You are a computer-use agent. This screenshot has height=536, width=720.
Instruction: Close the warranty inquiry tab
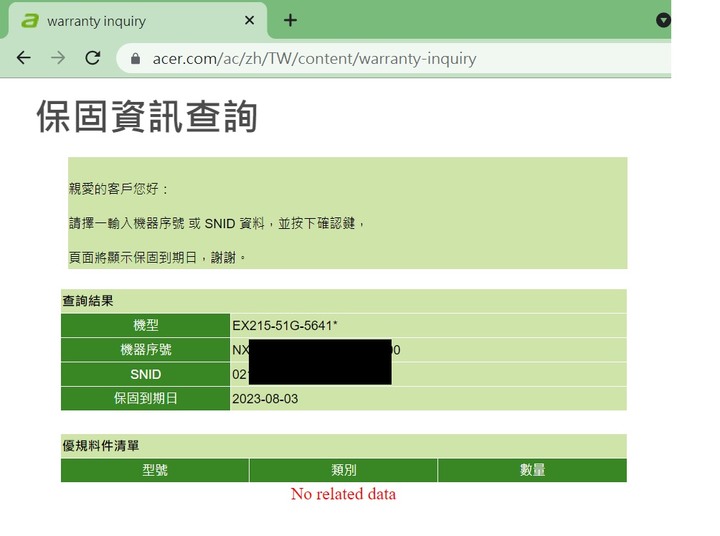tap(249, 20)
